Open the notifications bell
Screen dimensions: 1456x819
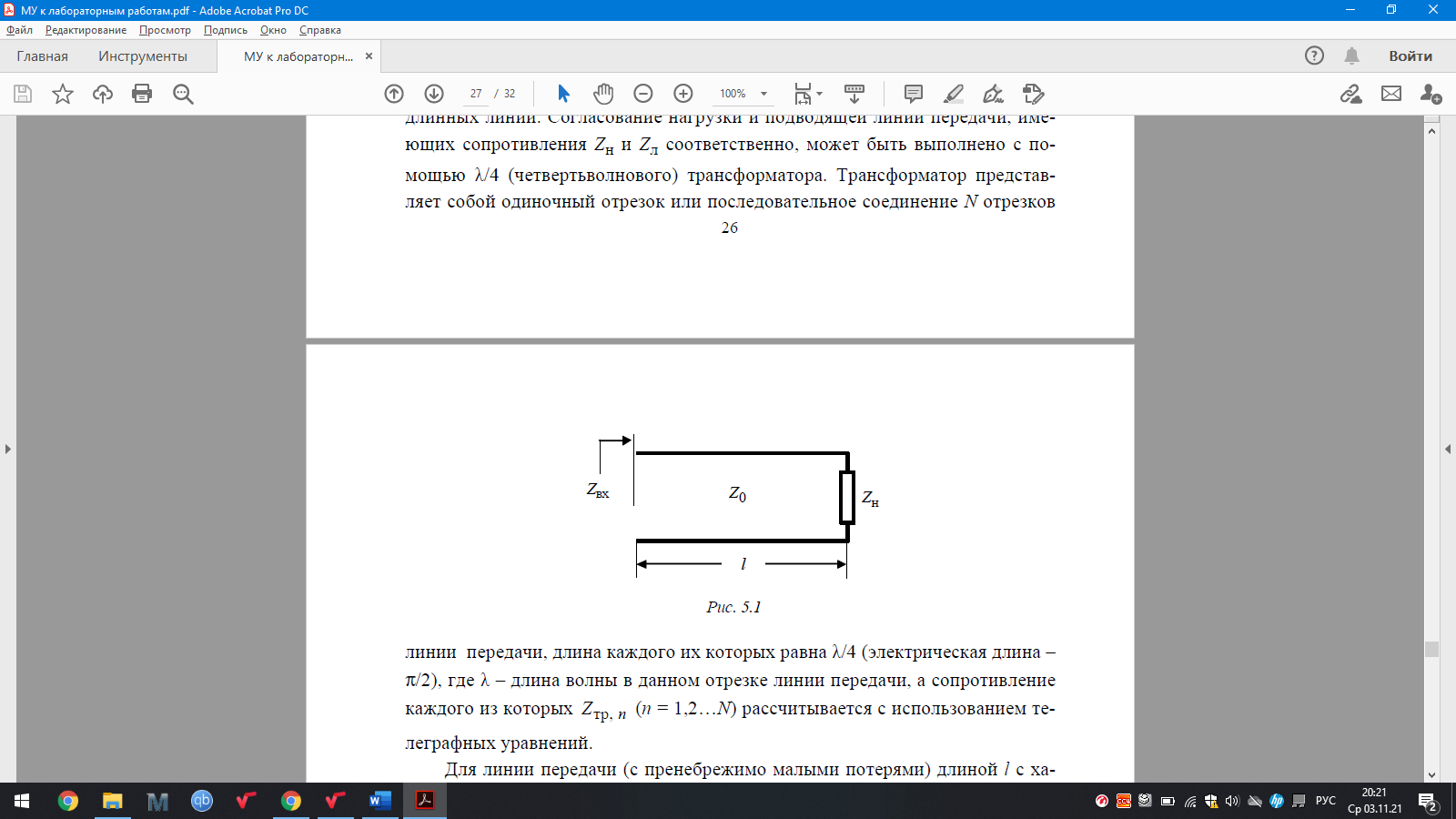tap(1352, 56)
